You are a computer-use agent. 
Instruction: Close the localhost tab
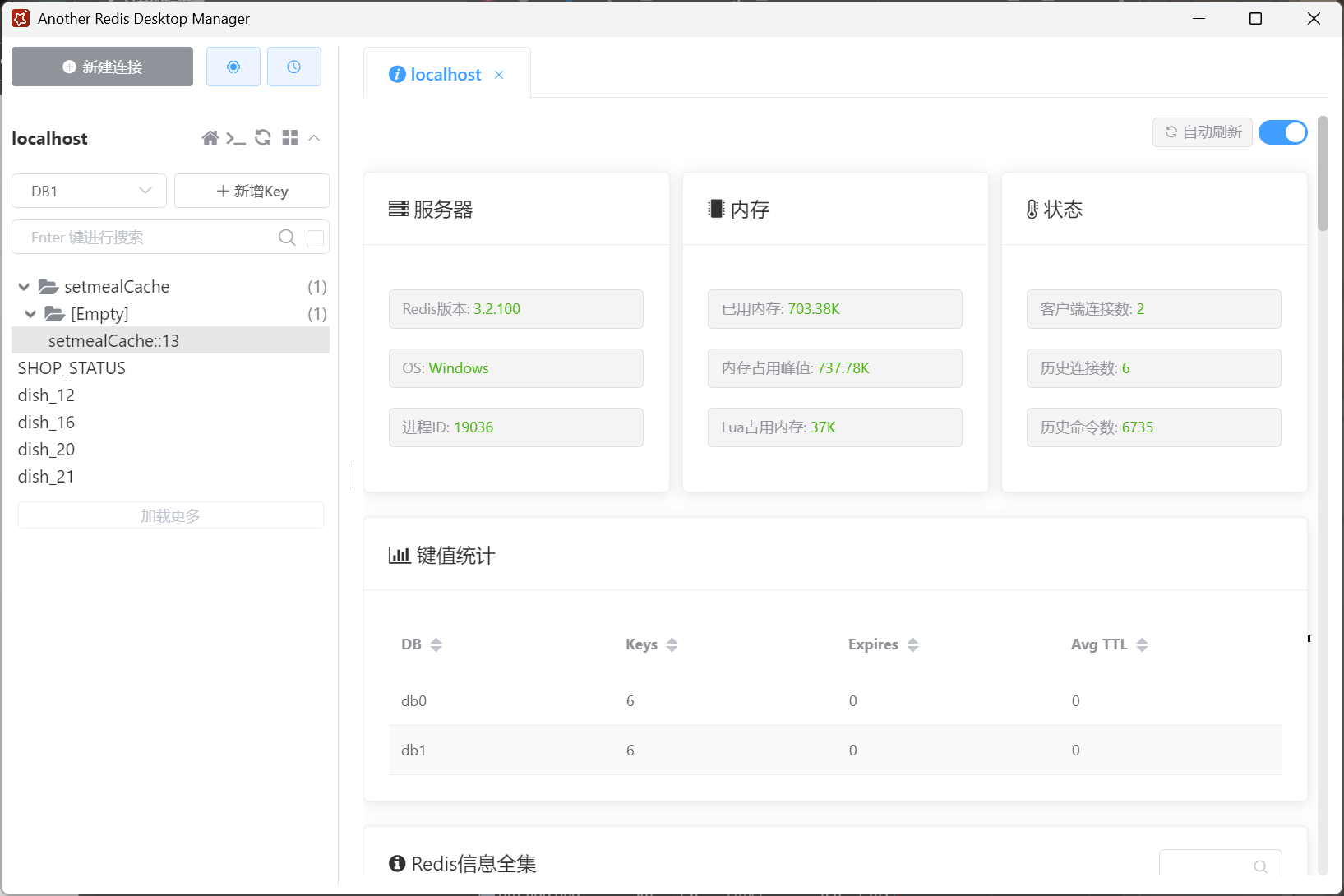pos(499,75)
